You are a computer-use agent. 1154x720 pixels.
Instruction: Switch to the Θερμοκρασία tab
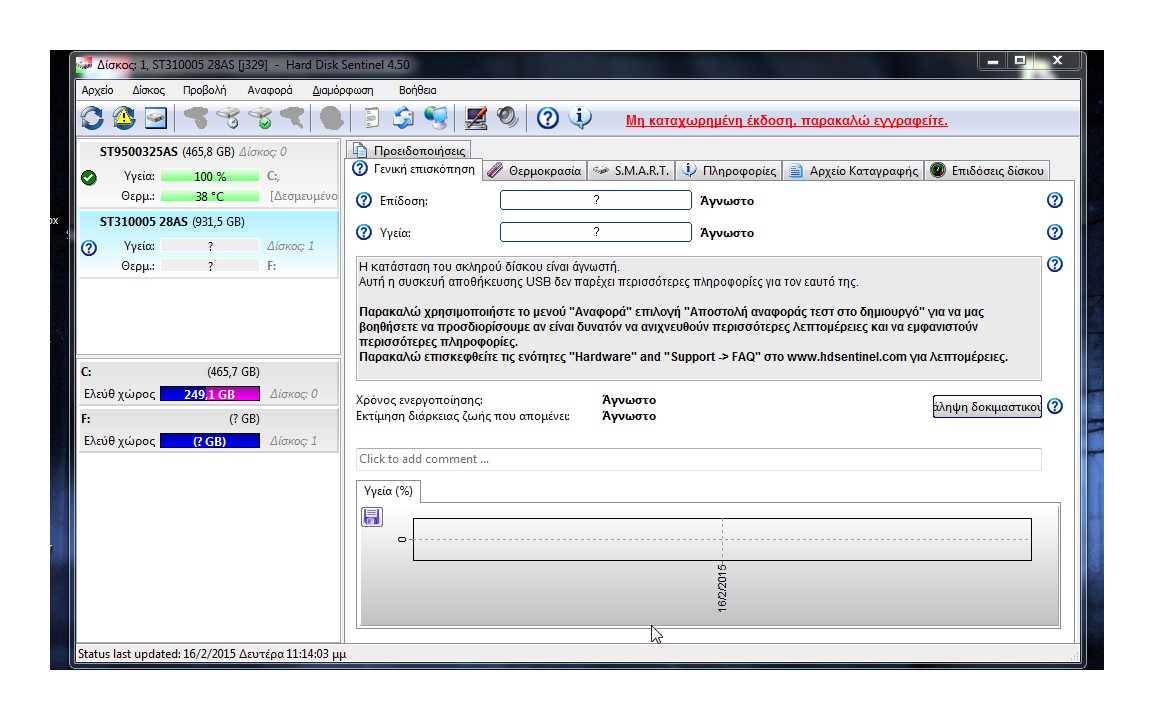point(534,171)
